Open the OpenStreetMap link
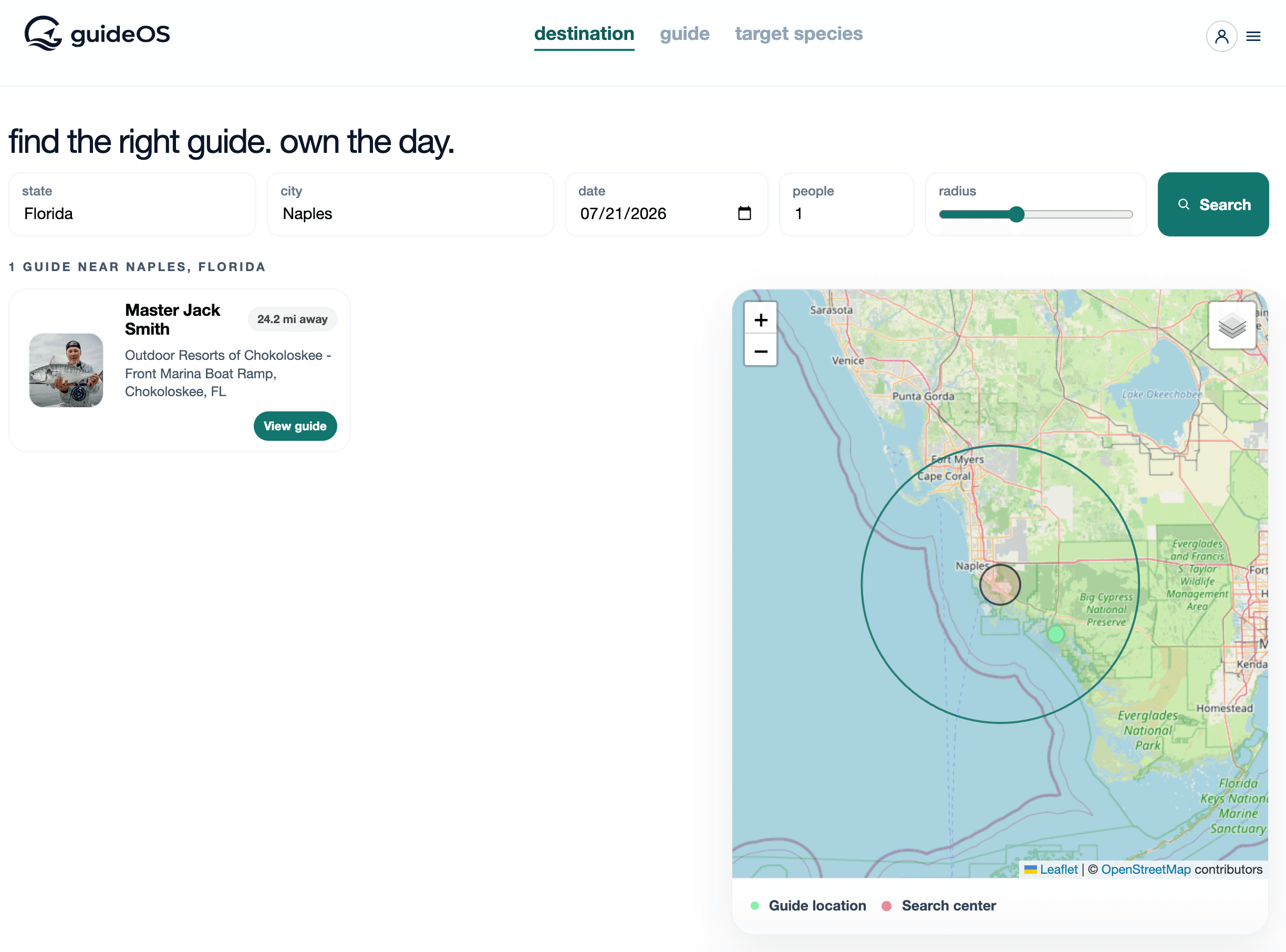Image resolution: width=1286 pixels, height=952 pixels. (x=1145, y=869)
